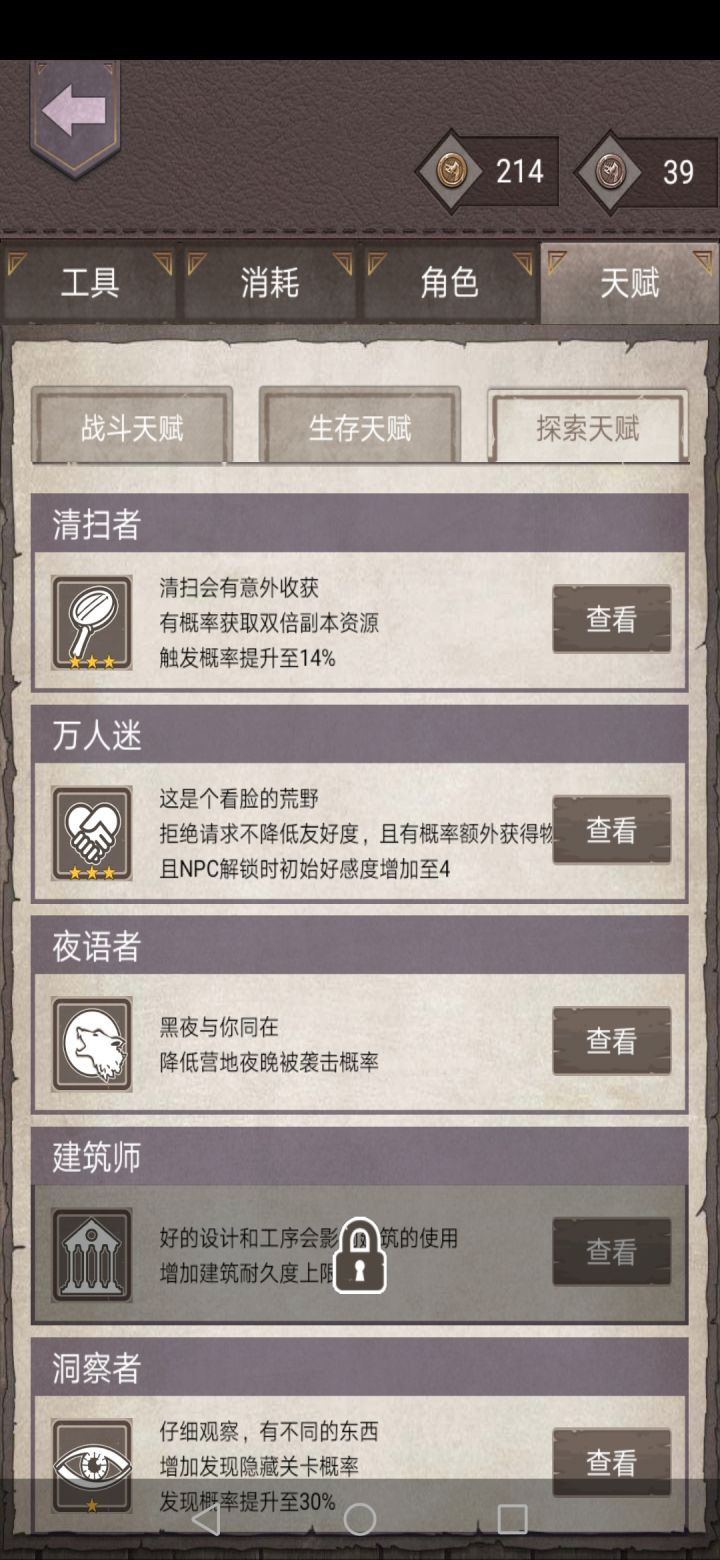Tap the padlock on 建筑师 talent
Viewport: 720px width, 1560px height.
coord(360,1256)
